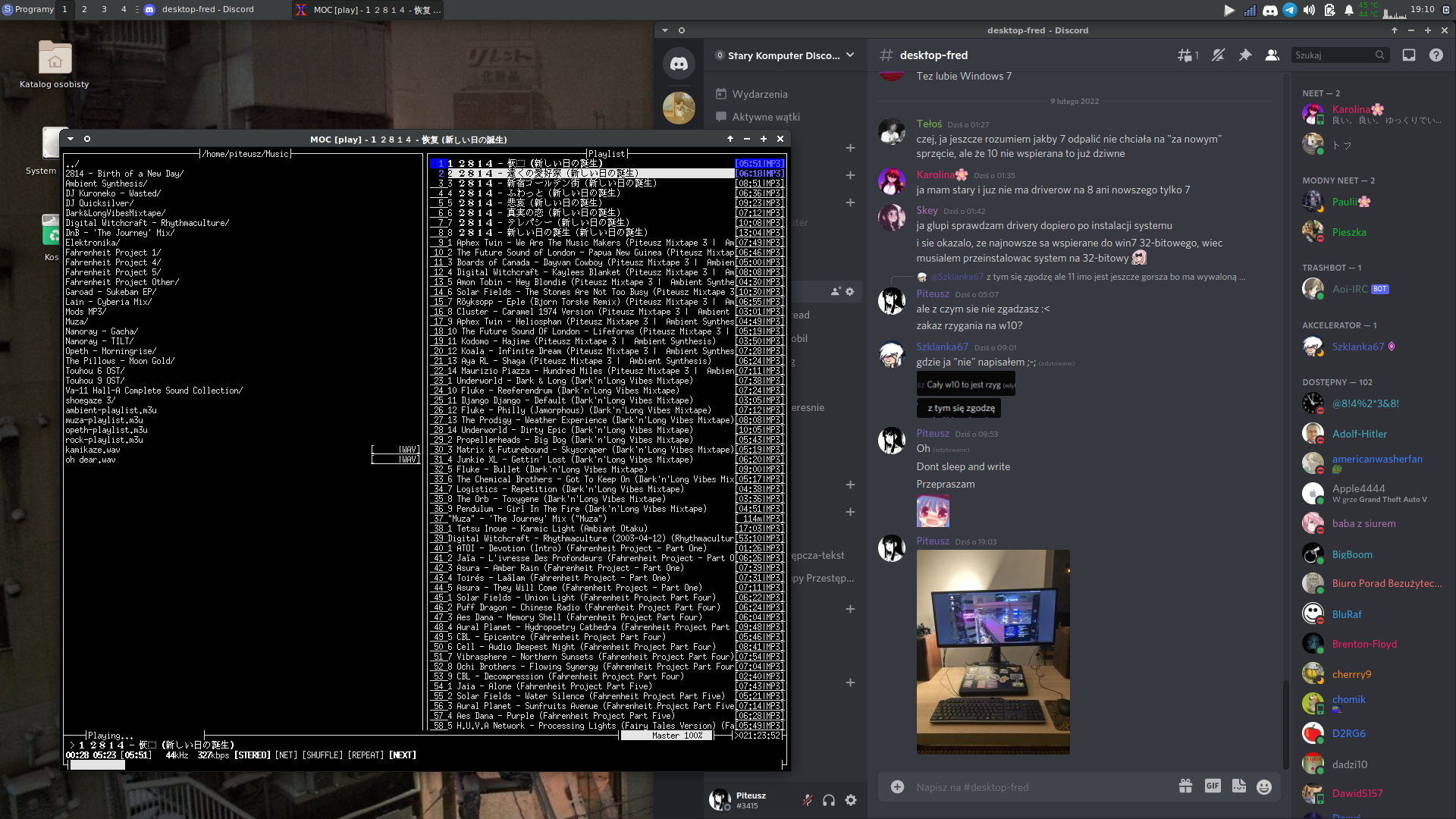This screenshot has width=1456, height=819.
Task: Click Skey username in chat
Action: click(927, 210)
